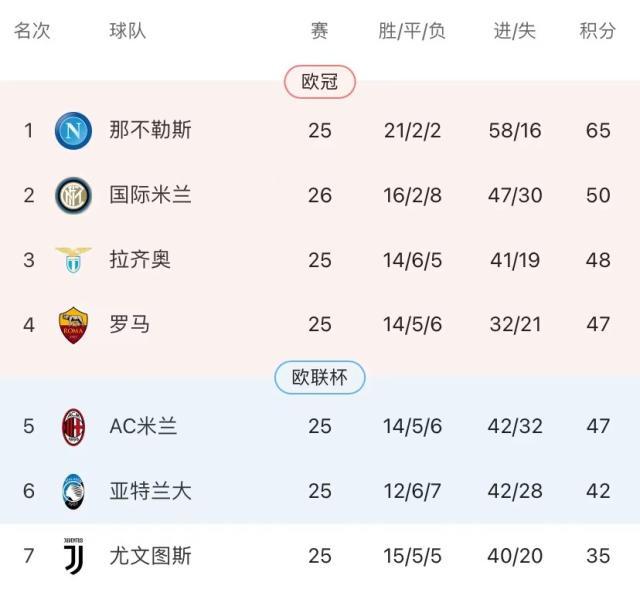Click the AS Roma club crest
Viewport: 640px width, 589px height.
coord(73,325)
